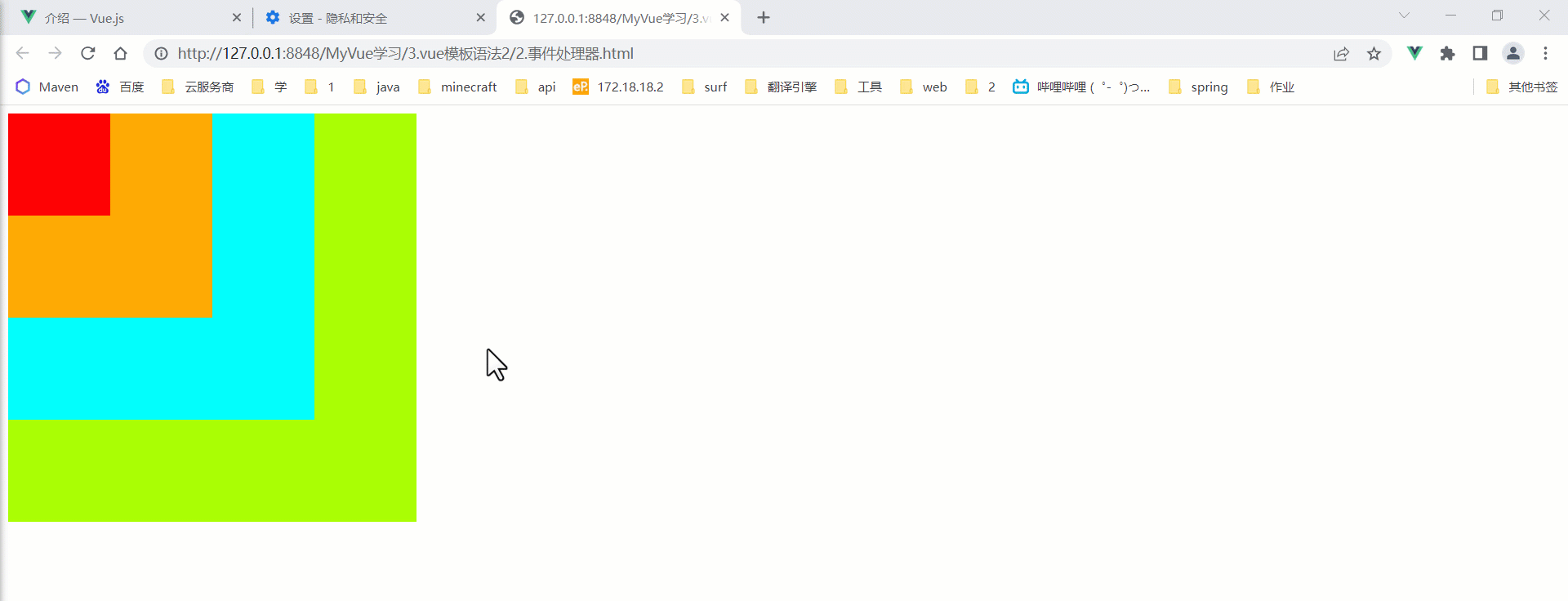Open the user profile avatar
1568x601 pixels.
1513,53
